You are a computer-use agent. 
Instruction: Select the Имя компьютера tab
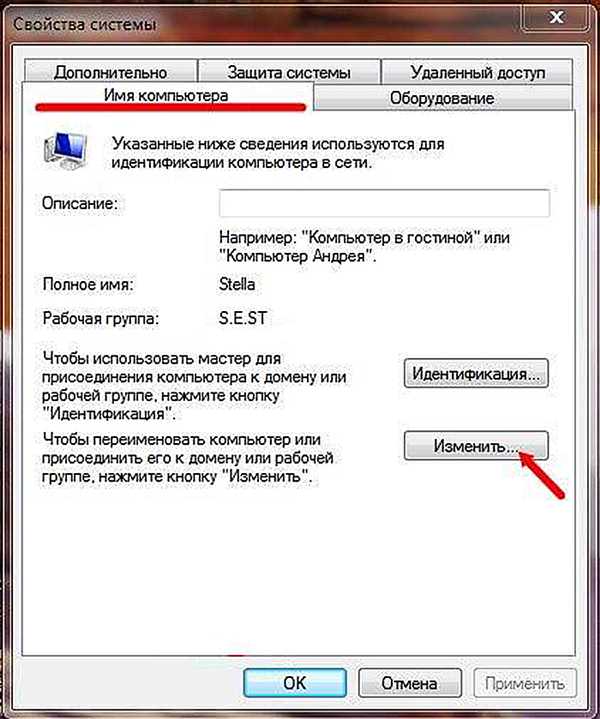pyautogui.click(x=166, y=95)
